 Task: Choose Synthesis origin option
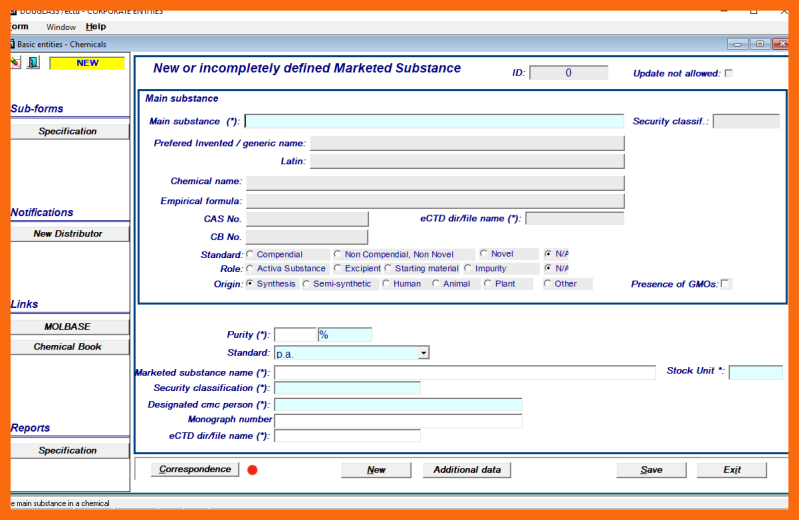(x=250, y=283)
